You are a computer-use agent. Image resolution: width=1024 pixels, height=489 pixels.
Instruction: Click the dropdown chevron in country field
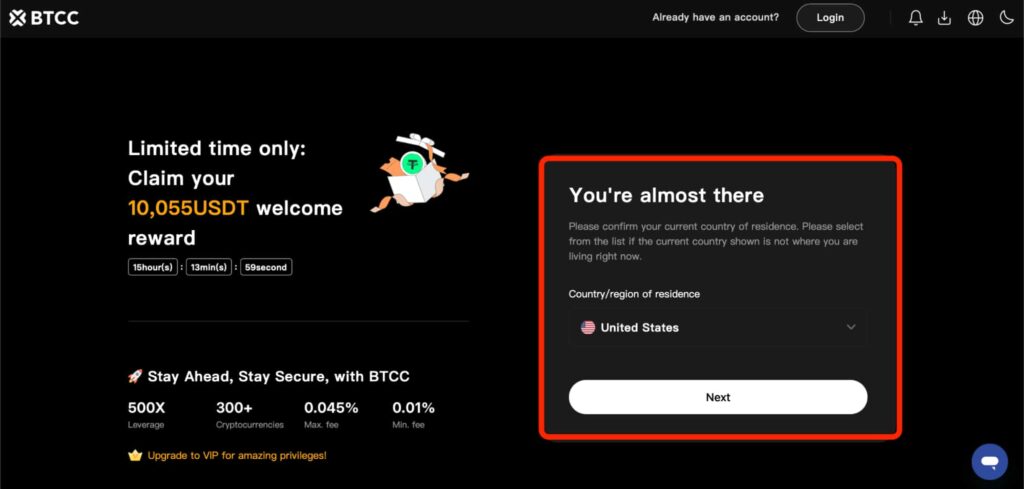click(850, 327)
